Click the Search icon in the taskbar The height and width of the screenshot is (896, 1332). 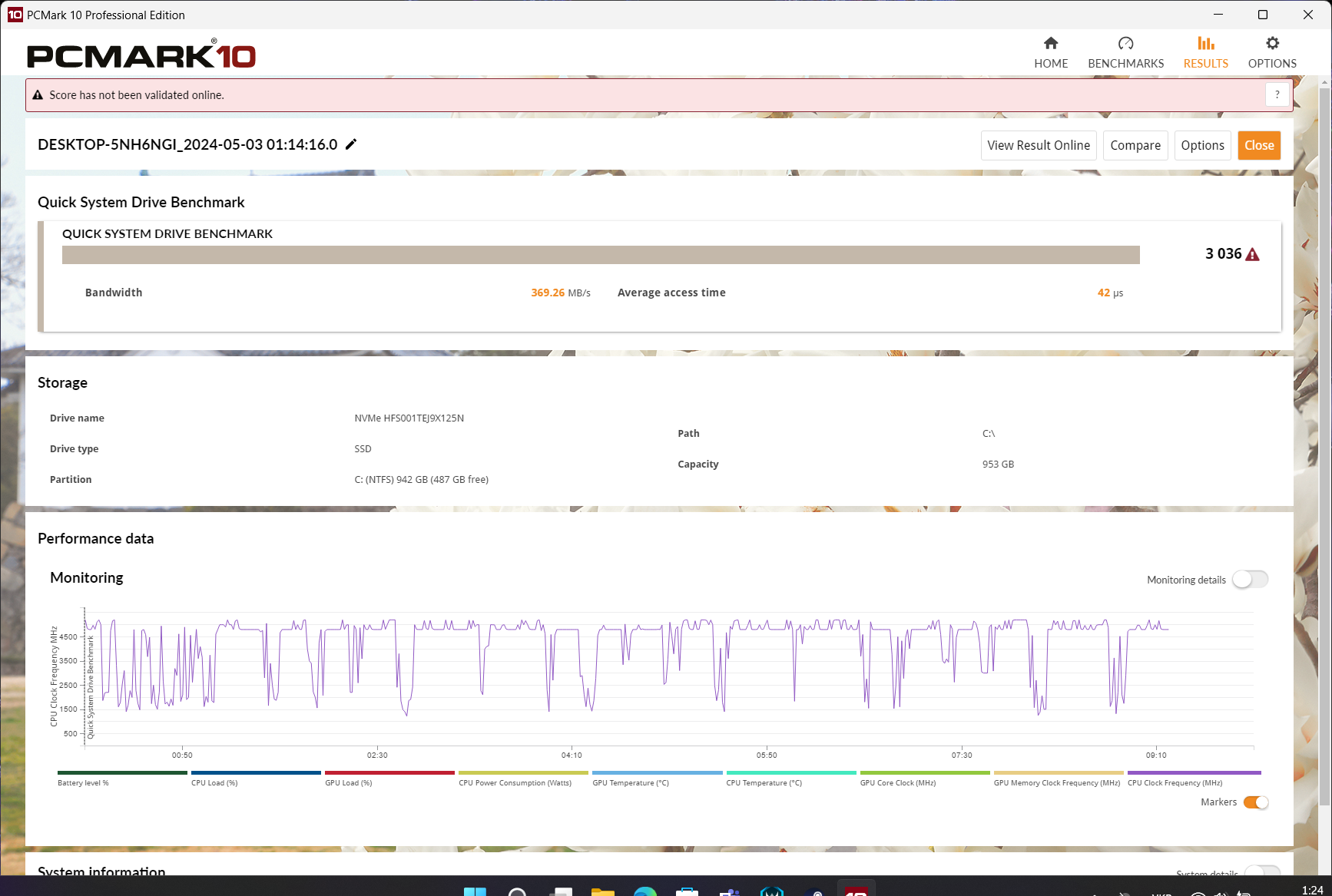[x=518, y=891]
